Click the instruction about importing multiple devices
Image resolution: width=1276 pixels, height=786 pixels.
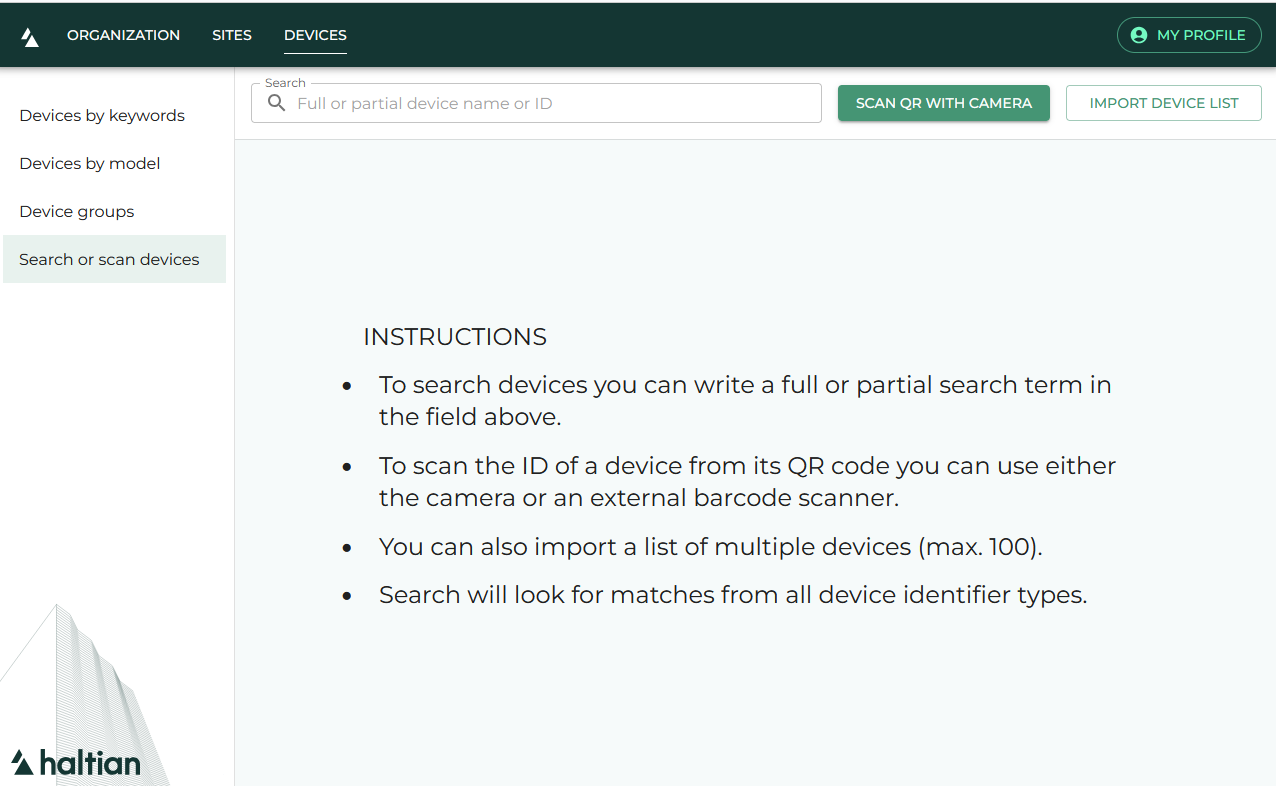pos(711,547)
